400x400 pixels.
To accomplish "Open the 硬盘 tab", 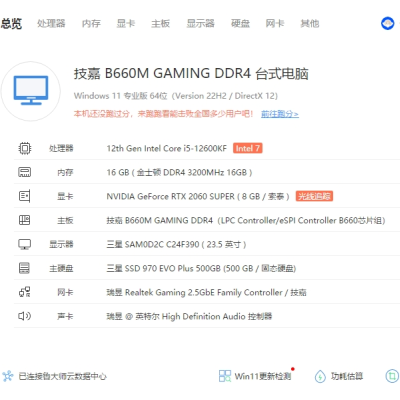I will [x=240, y=23].
